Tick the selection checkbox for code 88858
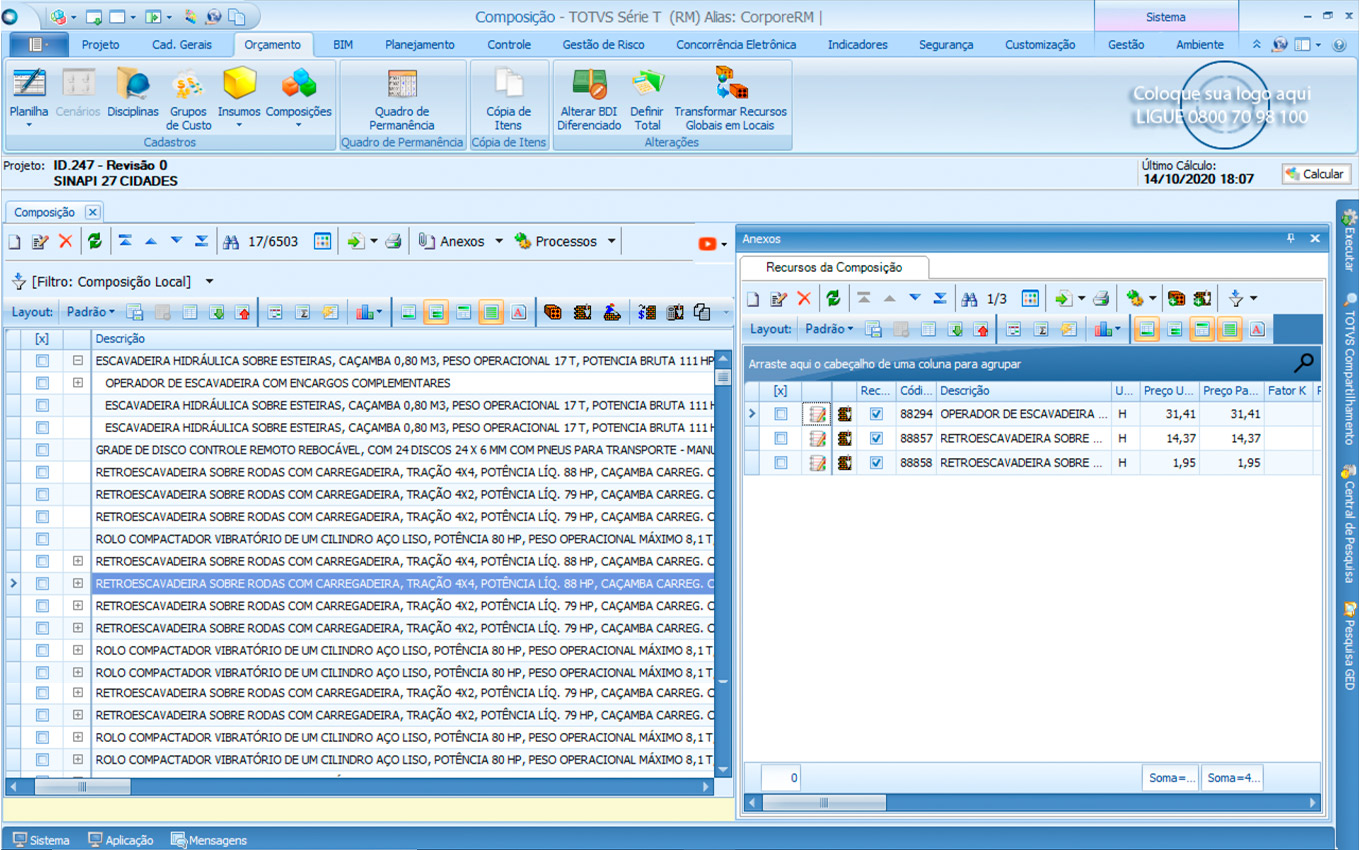The image size is (1360, 850). coord(781,463)
